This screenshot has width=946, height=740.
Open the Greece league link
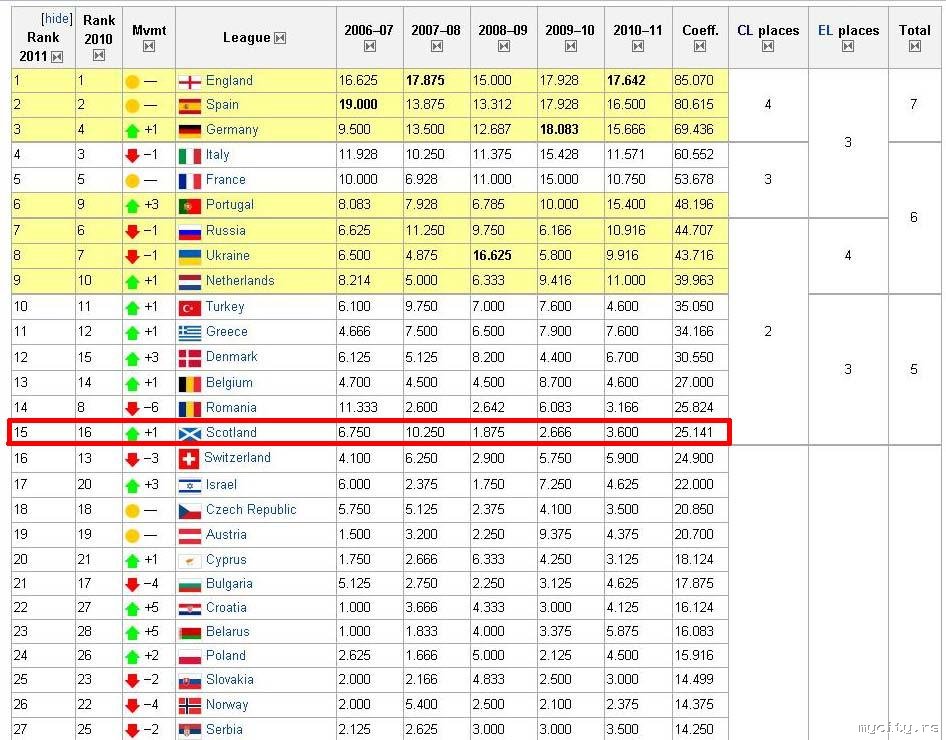click(x=226, y=332)
